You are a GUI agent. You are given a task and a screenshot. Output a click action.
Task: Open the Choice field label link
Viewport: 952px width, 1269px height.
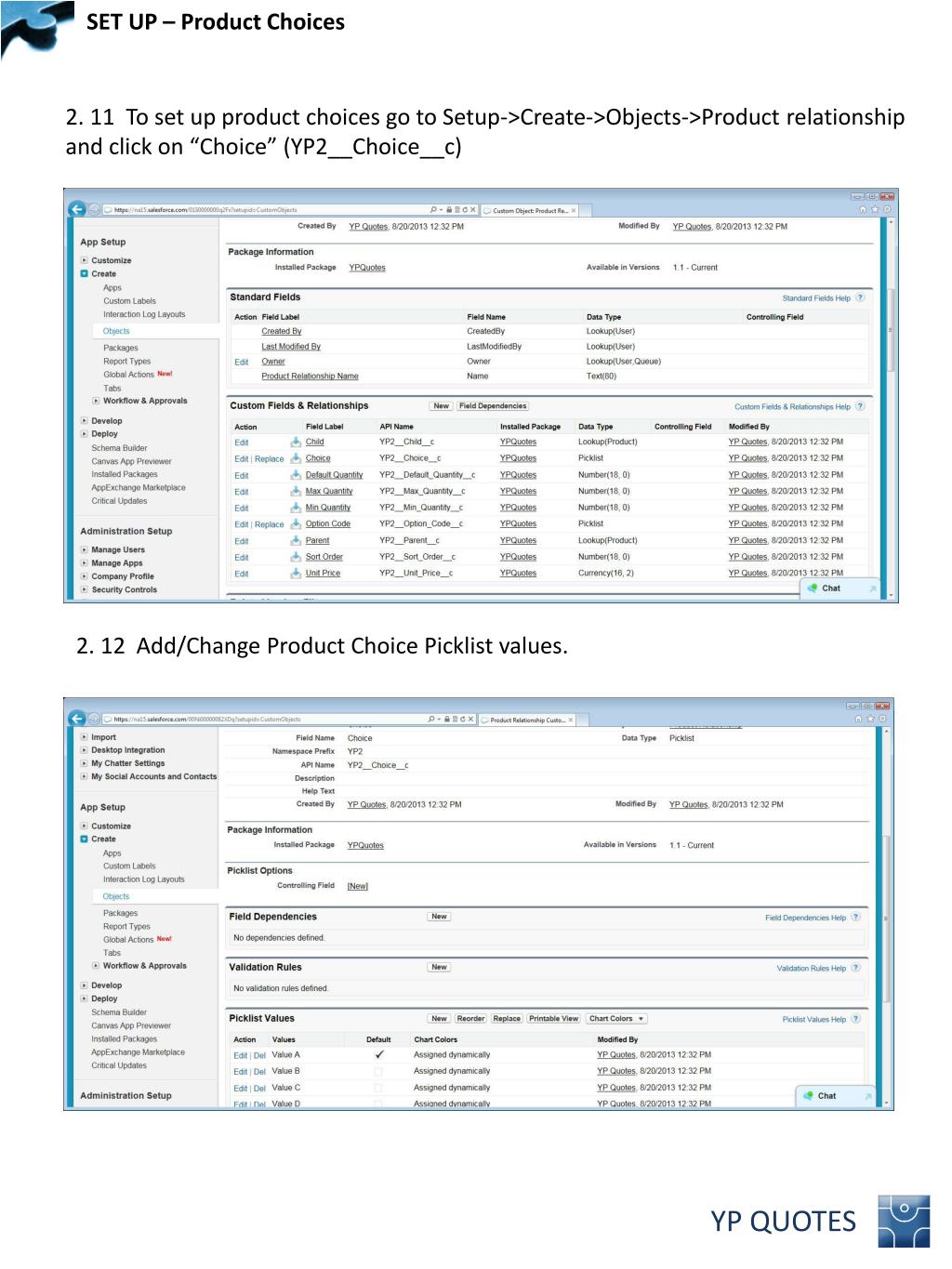click(x=318, y=458)
